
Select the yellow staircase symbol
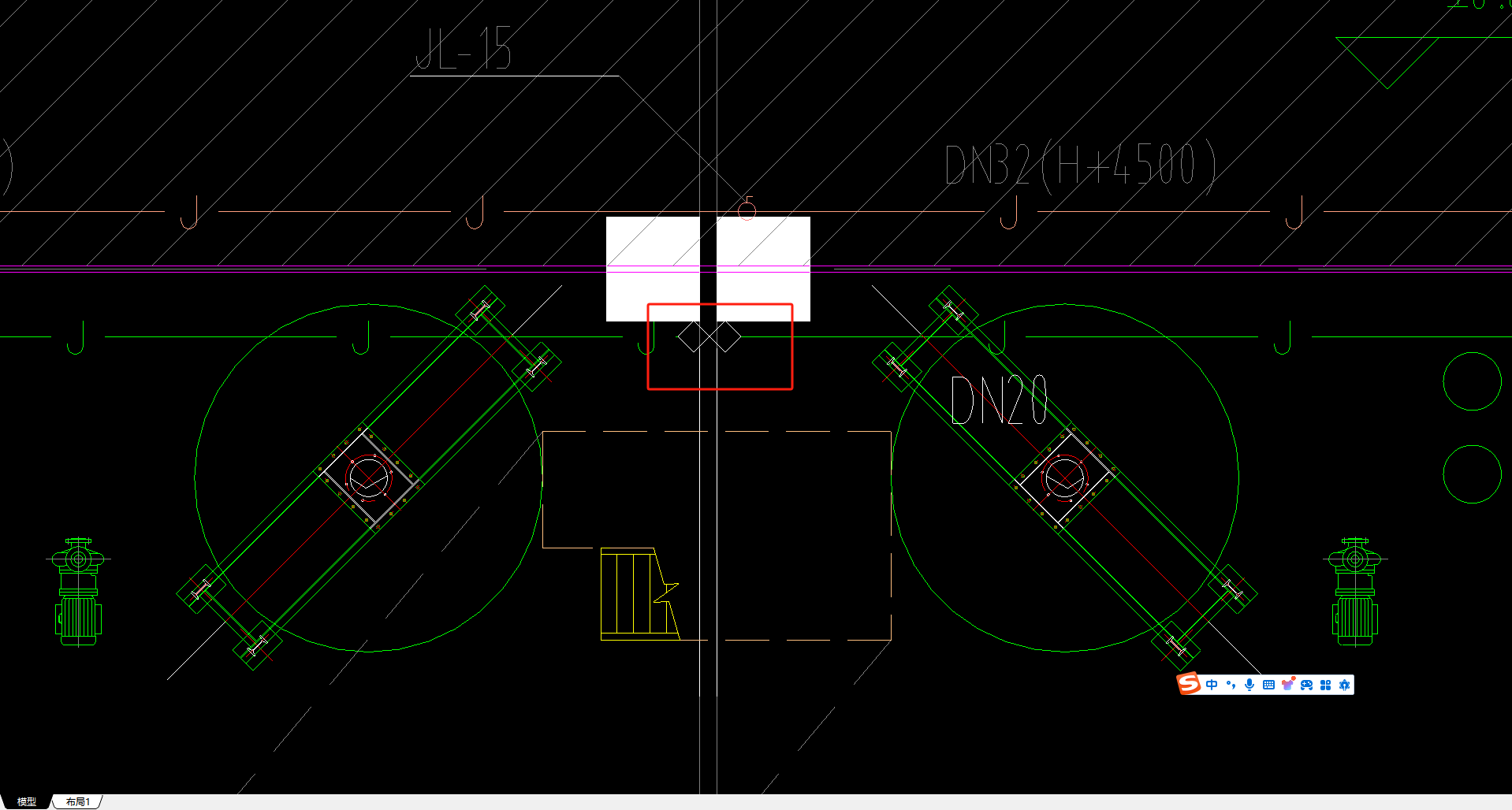(640, 594)
